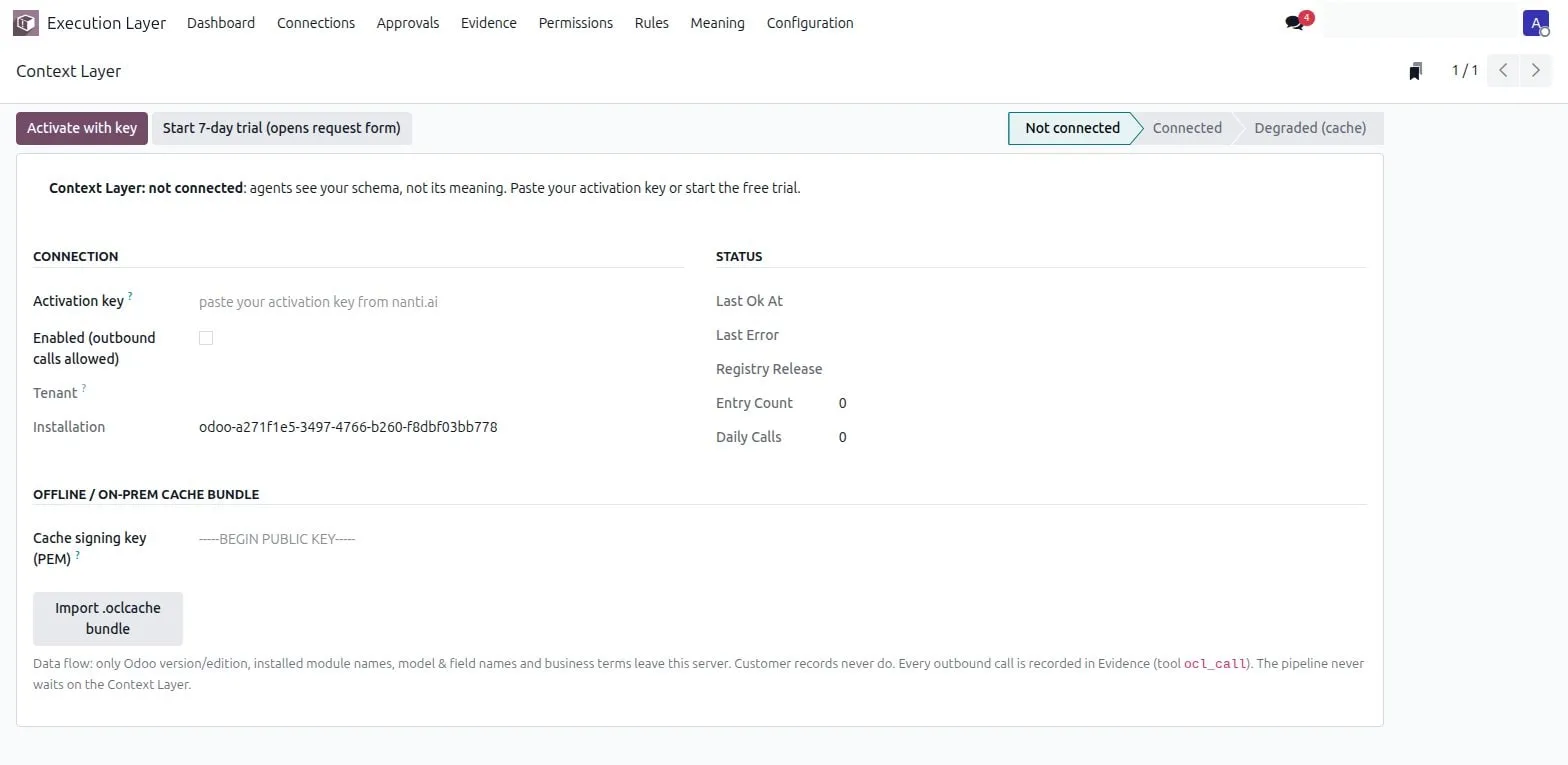Click the Registry Release label
The image size is (1568, 765).
click(x=769, y=369)
